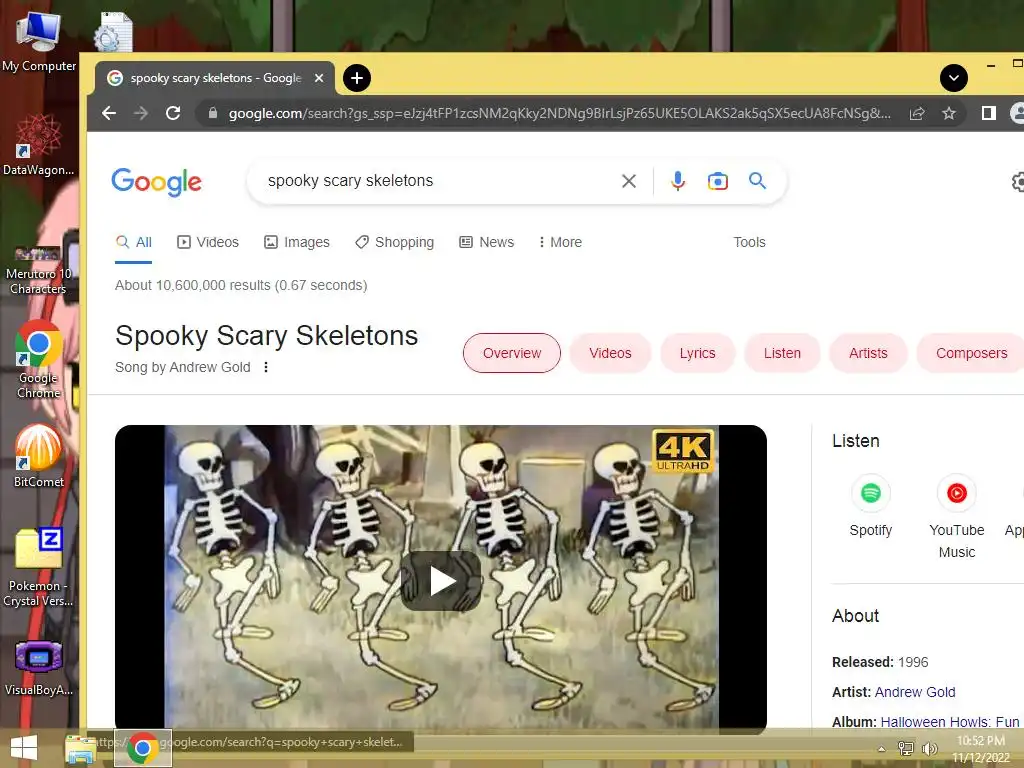Open song options three-dot menu

click(x=266, y=367)
